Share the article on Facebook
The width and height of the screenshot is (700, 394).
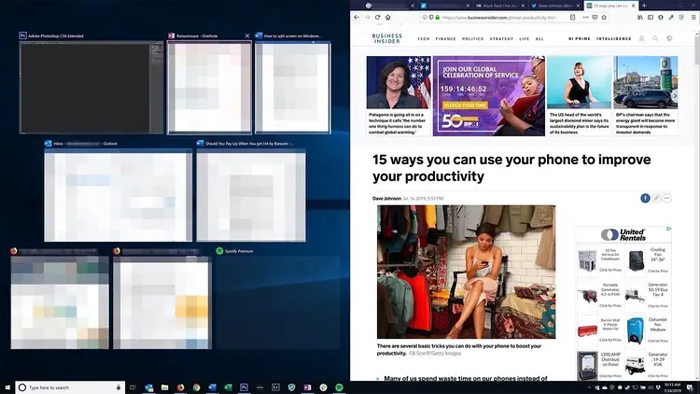tap(645, 198)
